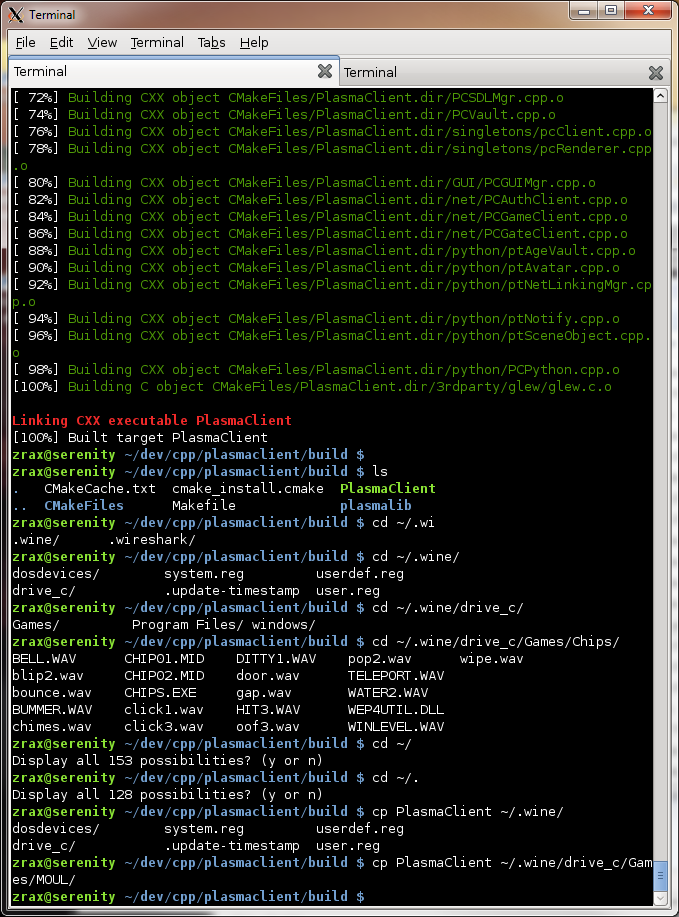The height and width of the screenshot is (917, 679).
Task: Open the Edit menu
Action: coord(61,43)
